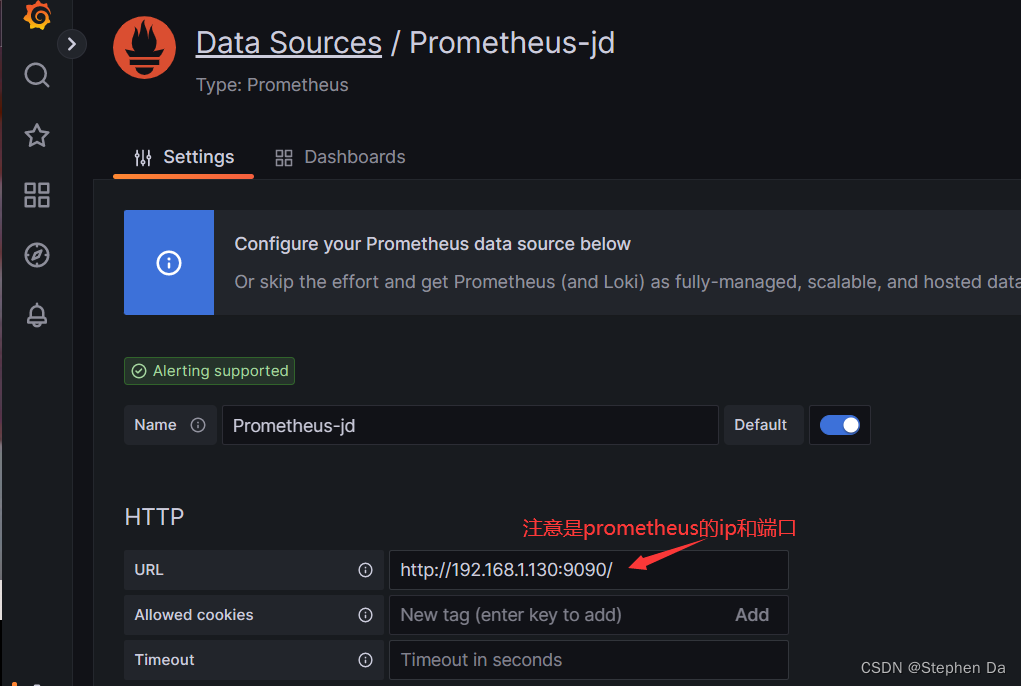Open Alerting bell icon in sidebar
1021x686 pixels.
click(x=37, y=315)
